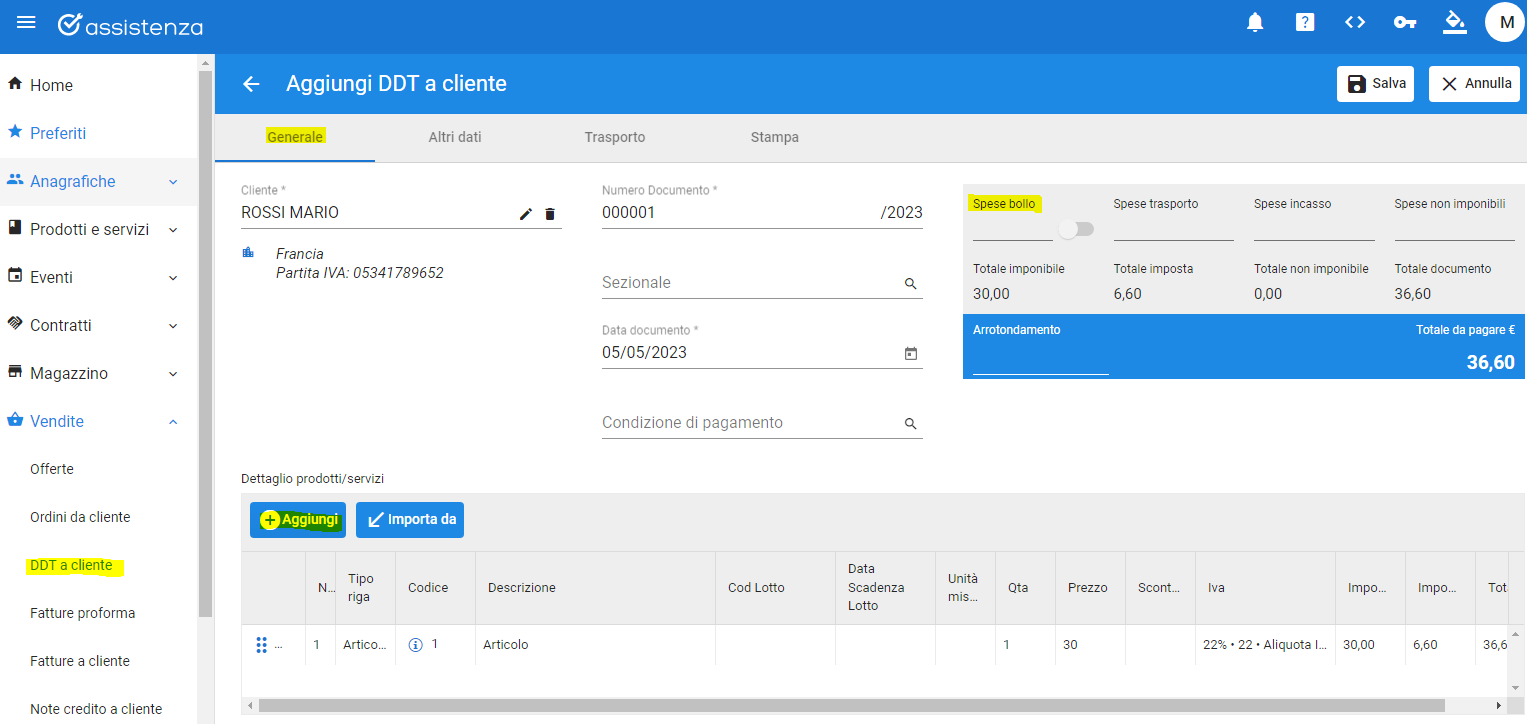Click the Prezzo column header
This screenshot has width=1527, height=724.
(1090, 588)
